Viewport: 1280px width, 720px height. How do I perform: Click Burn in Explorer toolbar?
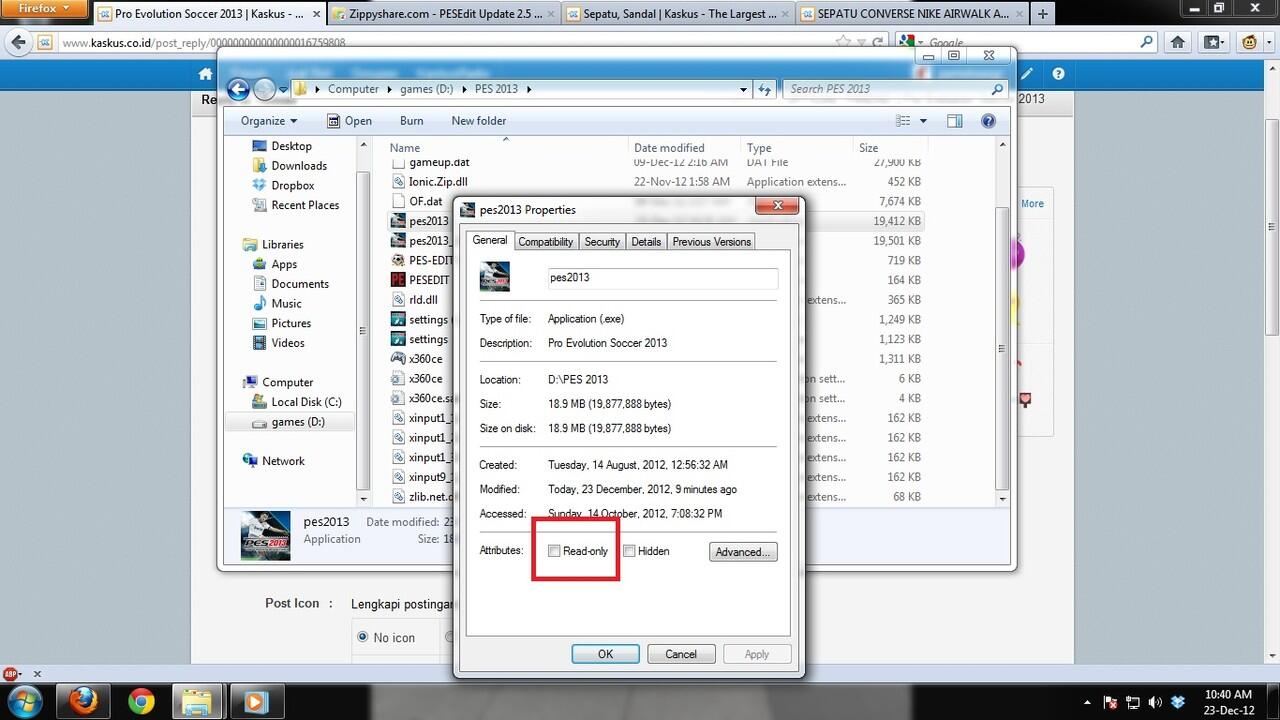coord(411,121)
